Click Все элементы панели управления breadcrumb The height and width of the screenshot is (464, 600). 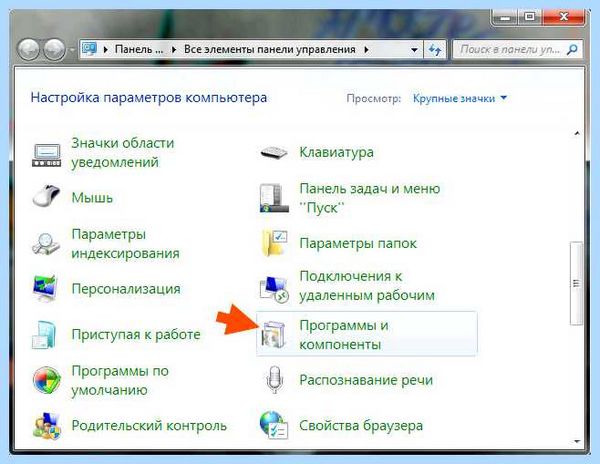click(270, 49)
